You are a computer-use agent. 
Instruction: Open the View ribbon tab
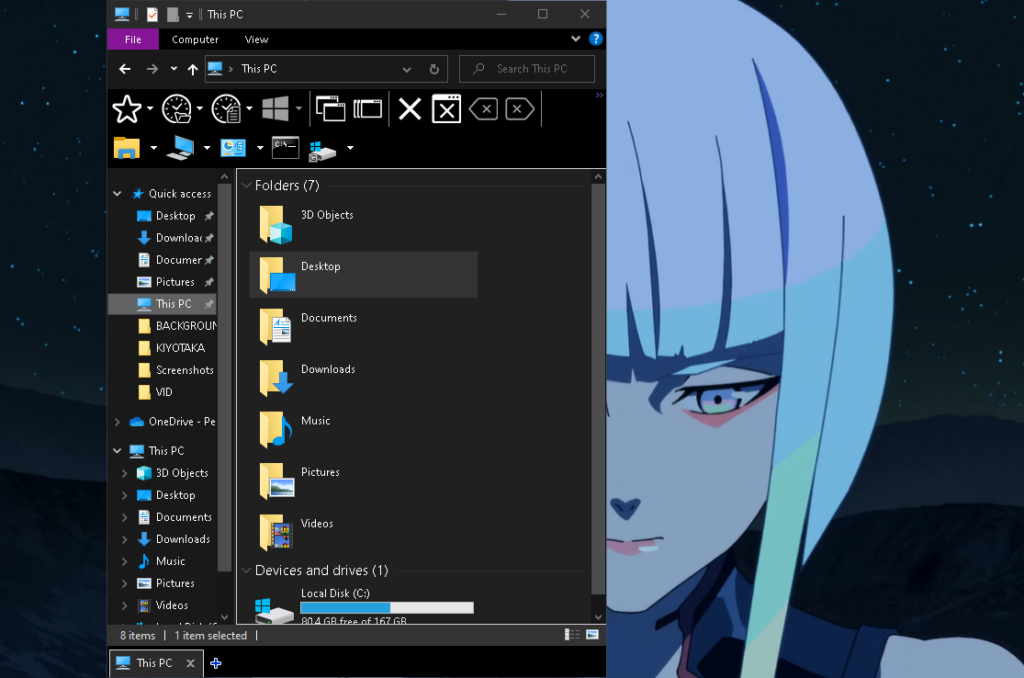click(x=256, y=39)
